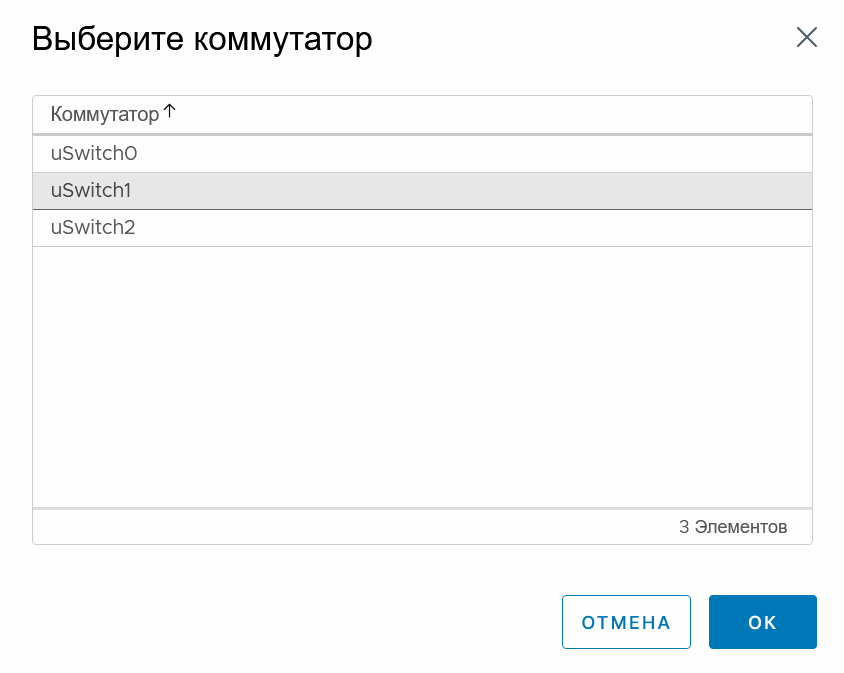The height and width of the screenshot is (673, 844).
Task: Click the 3 Элементов count text
Action: click(733, 527)
